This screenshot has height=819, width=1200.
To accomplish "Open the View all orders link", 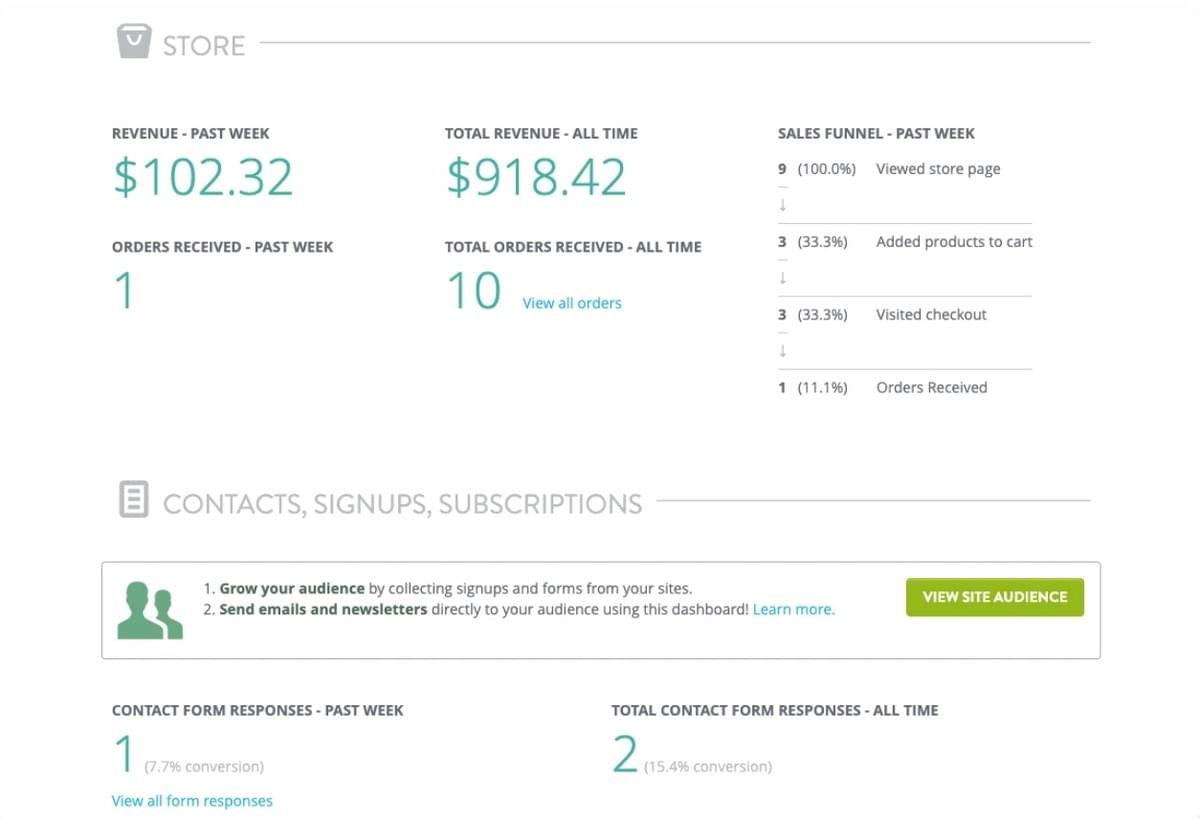I will (571, 303).
